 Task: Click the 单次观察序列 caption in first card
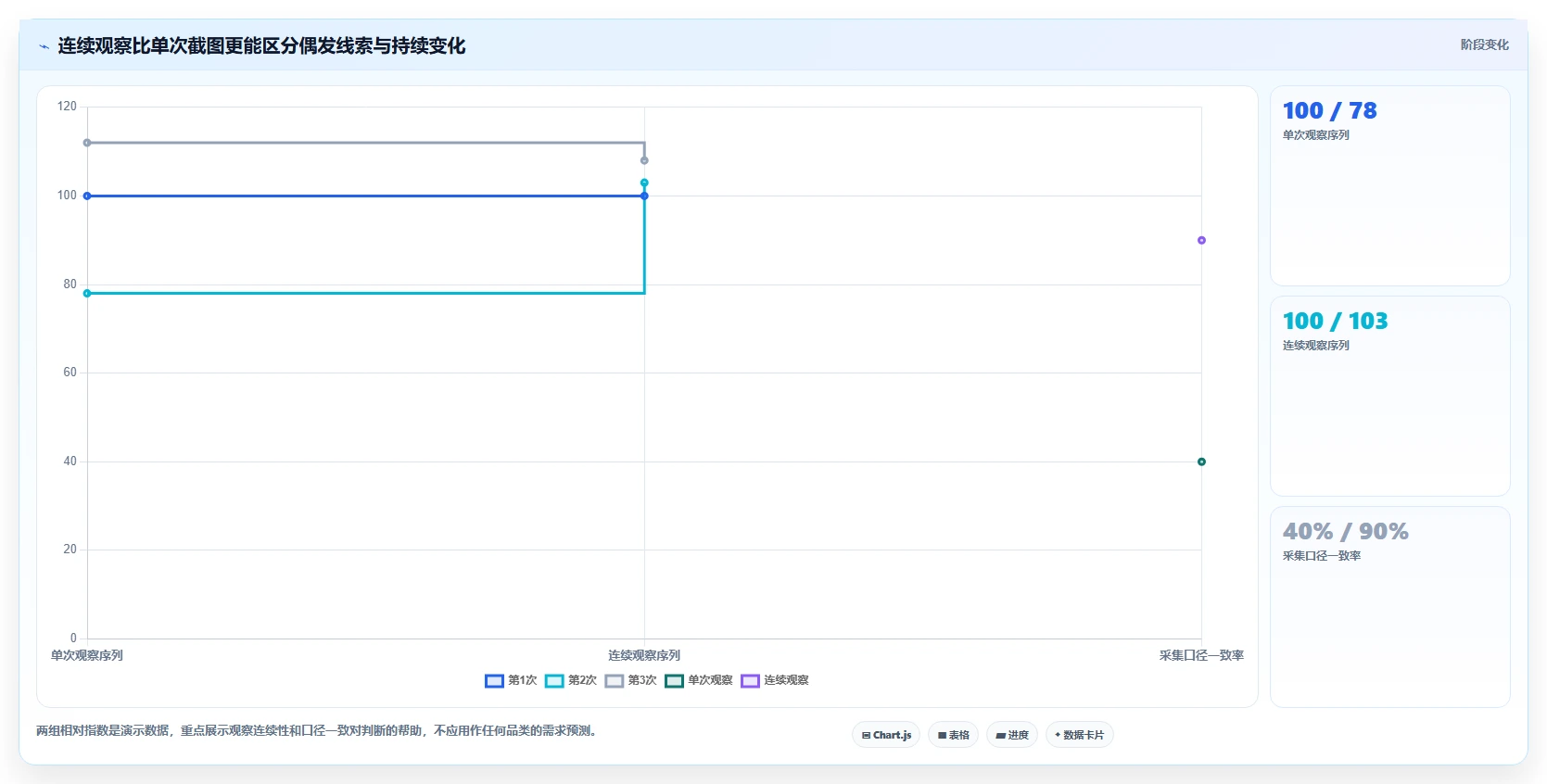point(1316,135)
